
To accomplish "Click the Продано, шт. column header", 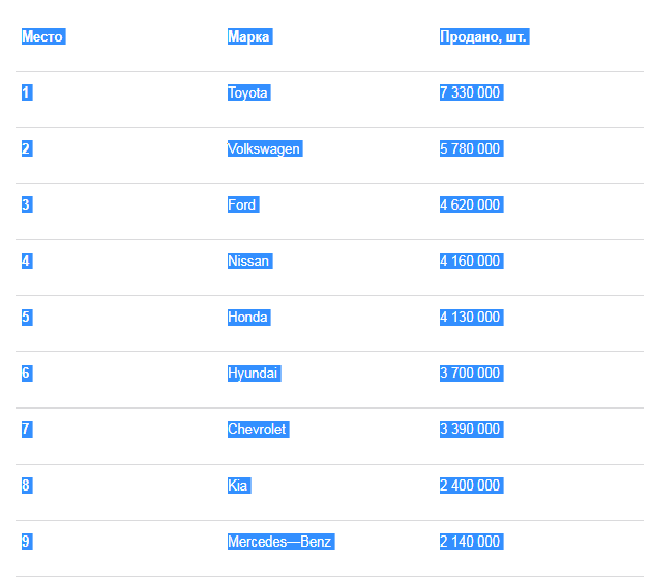I will click(483, 37).
